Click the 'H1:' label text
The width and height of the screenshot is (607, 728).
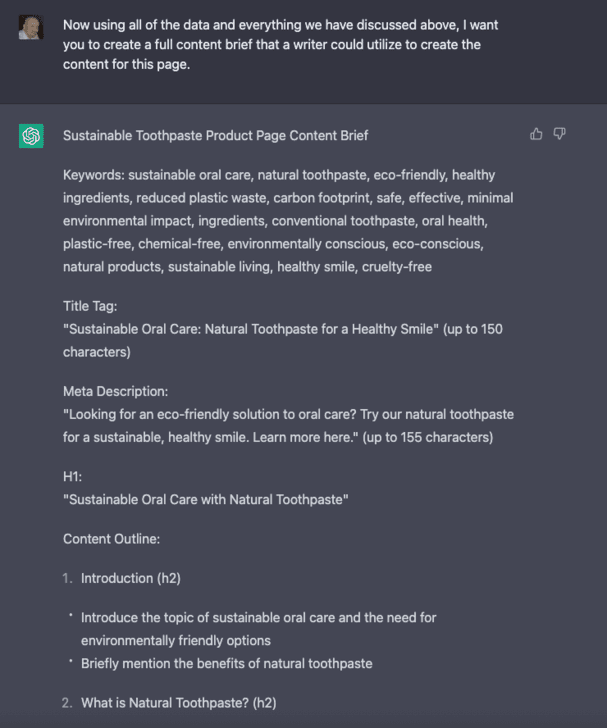(x=72, y=476)
